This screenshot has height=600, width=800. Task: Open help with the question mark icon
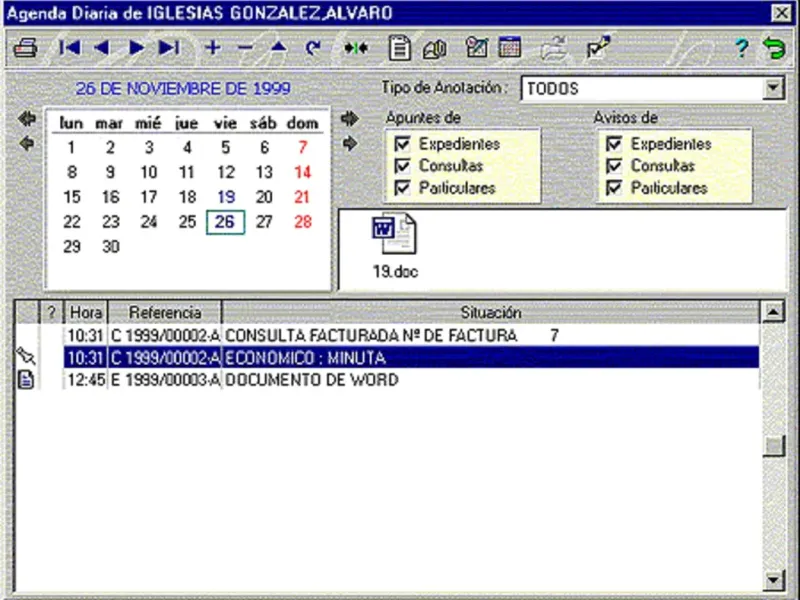pyautogui.click(x=741, y=48)
